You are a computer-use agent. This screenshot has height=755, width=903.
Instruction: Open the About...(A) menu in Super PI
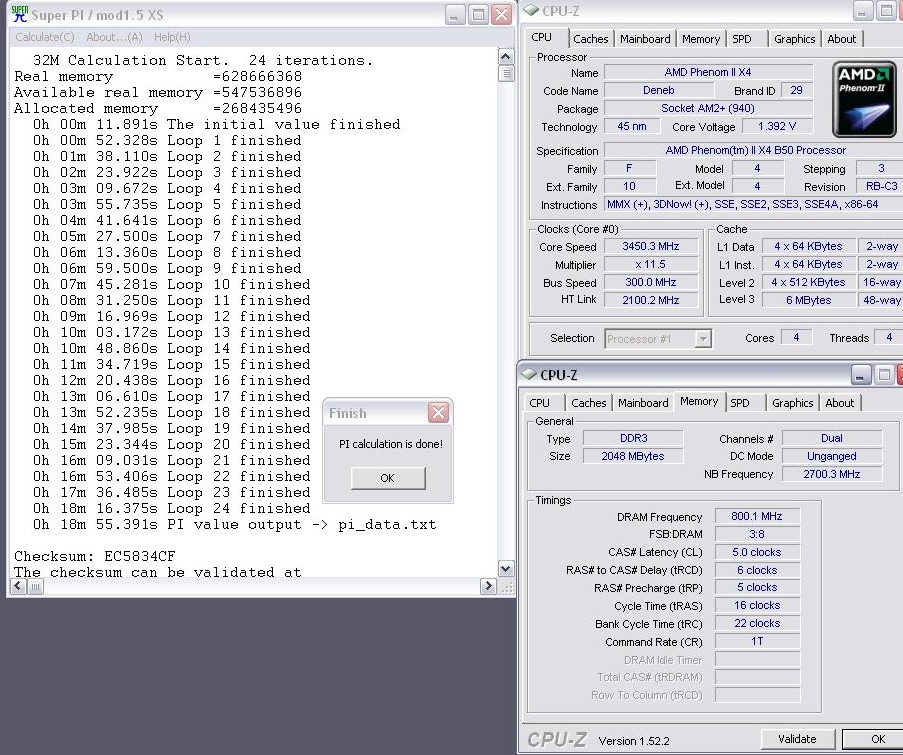(x=114, y=37)
